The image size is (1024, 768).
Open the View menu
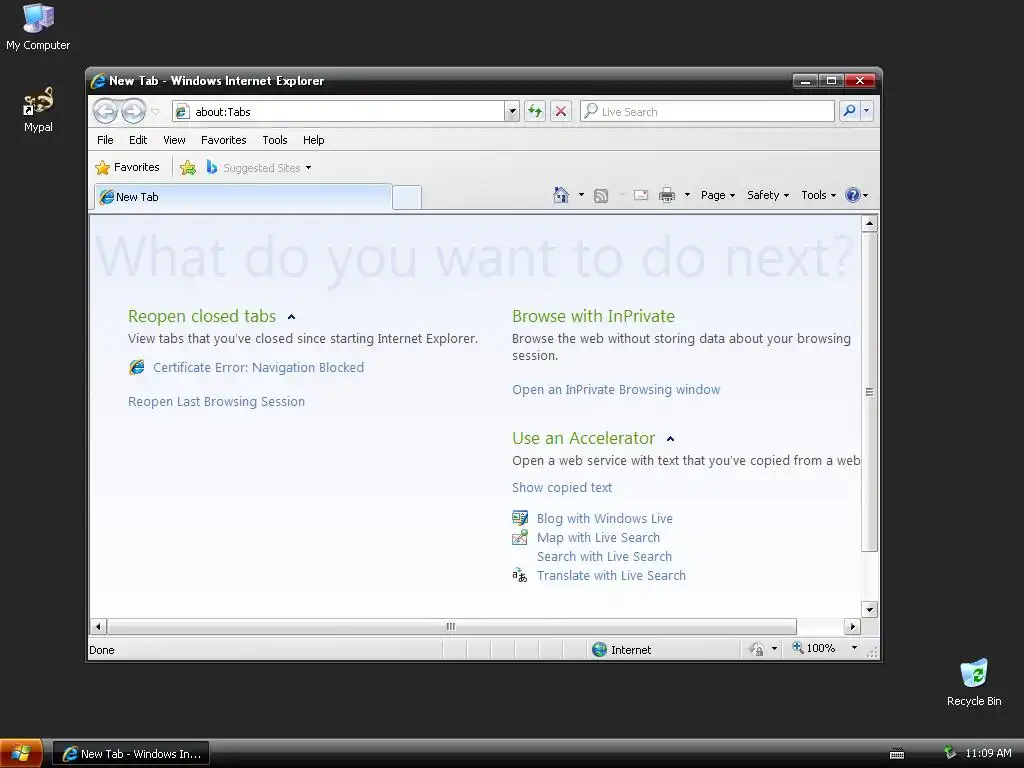(x=174, y=140)
